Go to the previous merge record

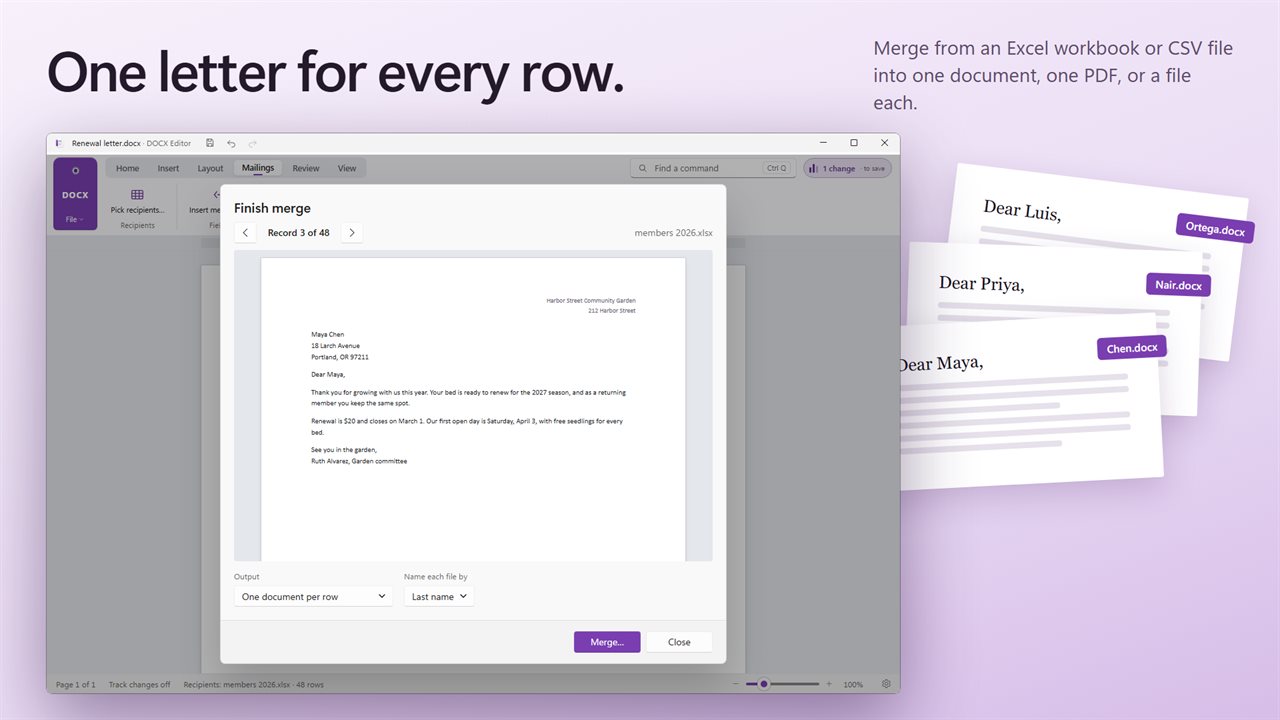pyautogui.click(x=246, y=233)
